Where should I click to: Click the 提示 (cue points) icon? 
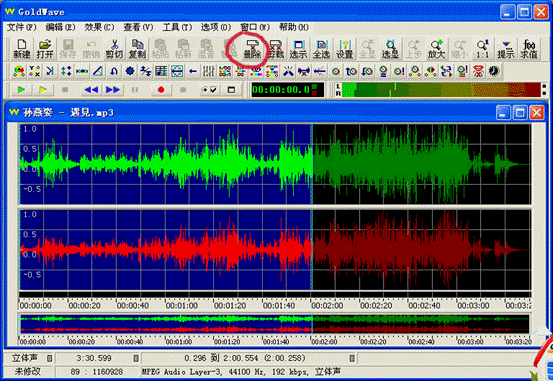tap(506, 49)
